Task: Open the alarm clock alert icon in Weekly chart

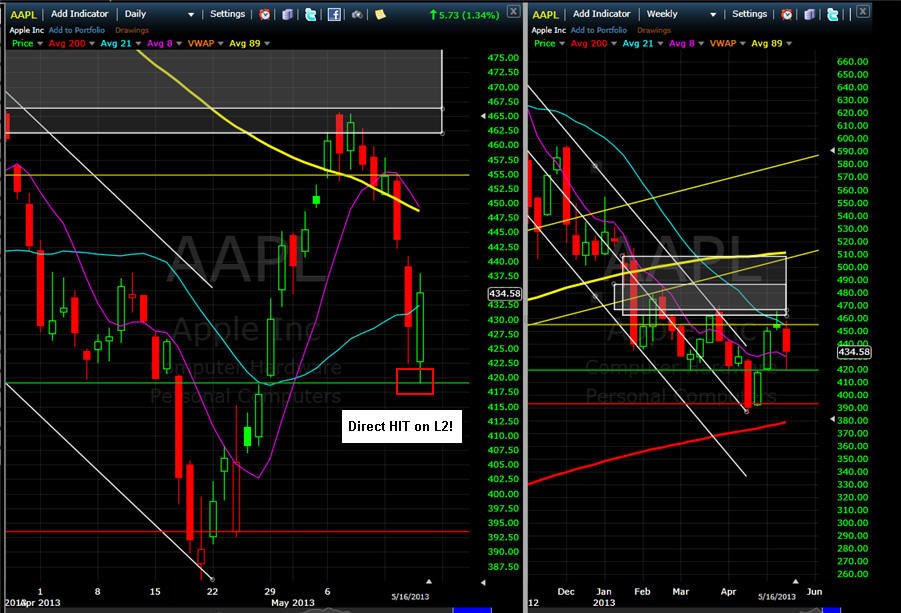Action: [787, 14]
